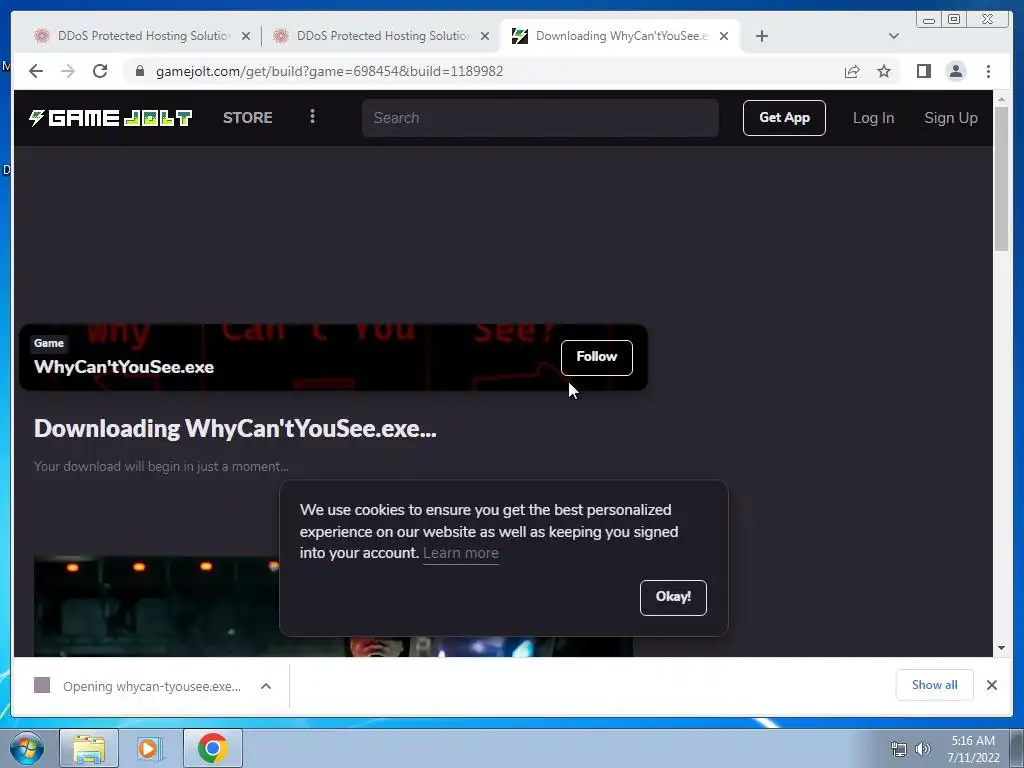Click the Game label badge
Image resolution: width=1024 pixels, height=768 pixels.
49,343
